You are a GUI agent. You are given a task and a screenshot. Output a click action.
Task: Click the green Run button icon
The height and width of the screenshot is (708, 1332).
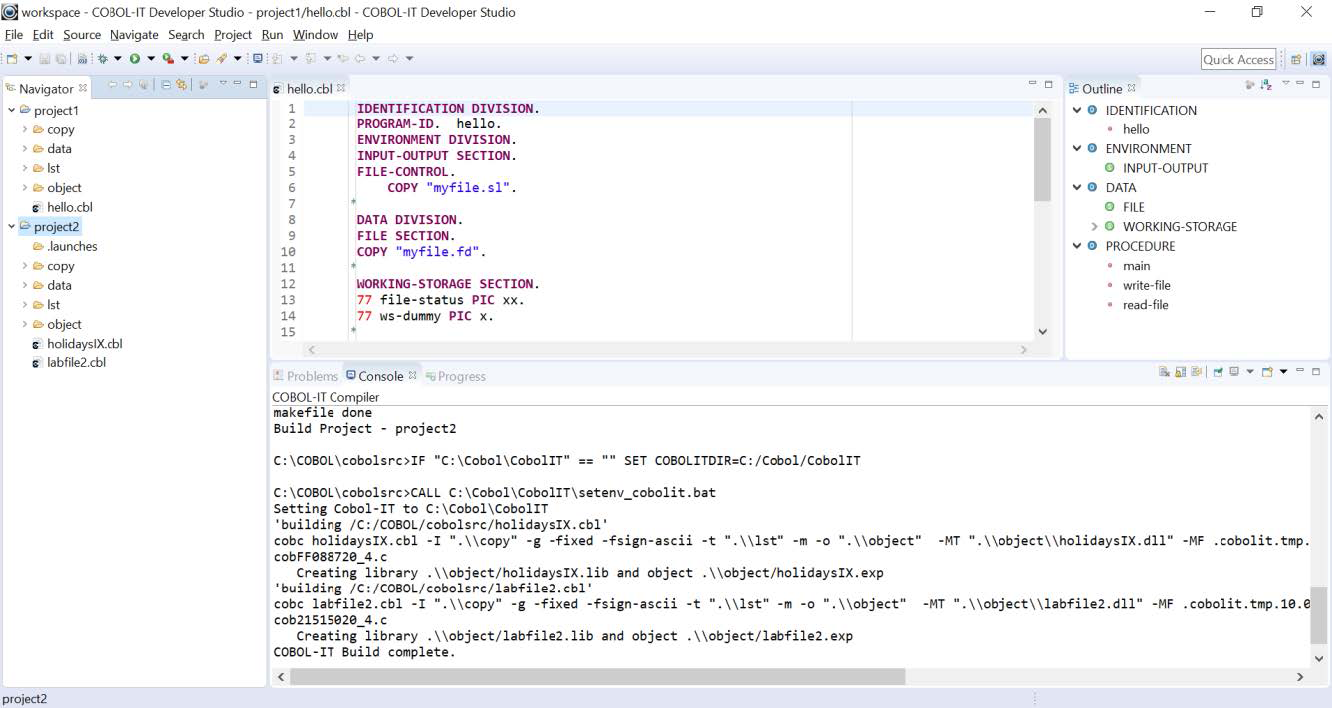(134, 59)
